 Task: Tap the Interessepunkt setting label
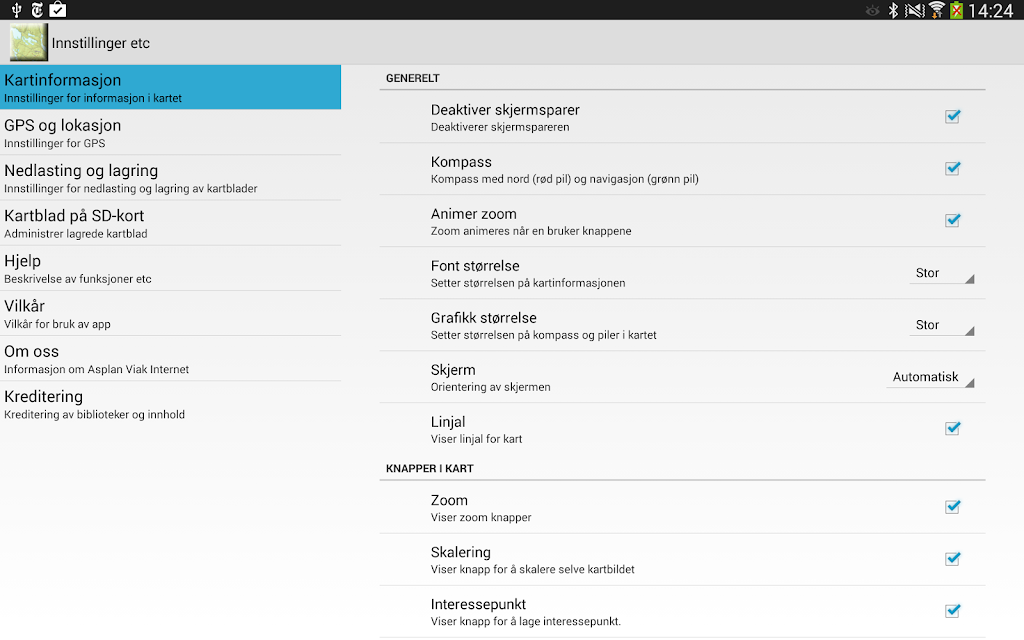pos(478,604)
